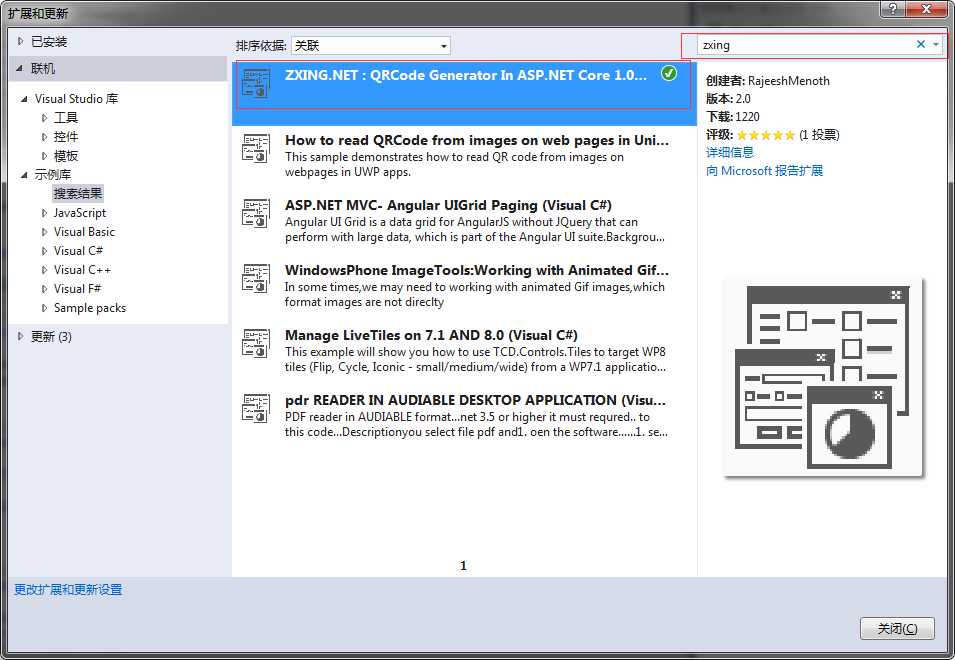Expand the JavaScript samples node
Screen dimensions: 955x660
(44, 213)
